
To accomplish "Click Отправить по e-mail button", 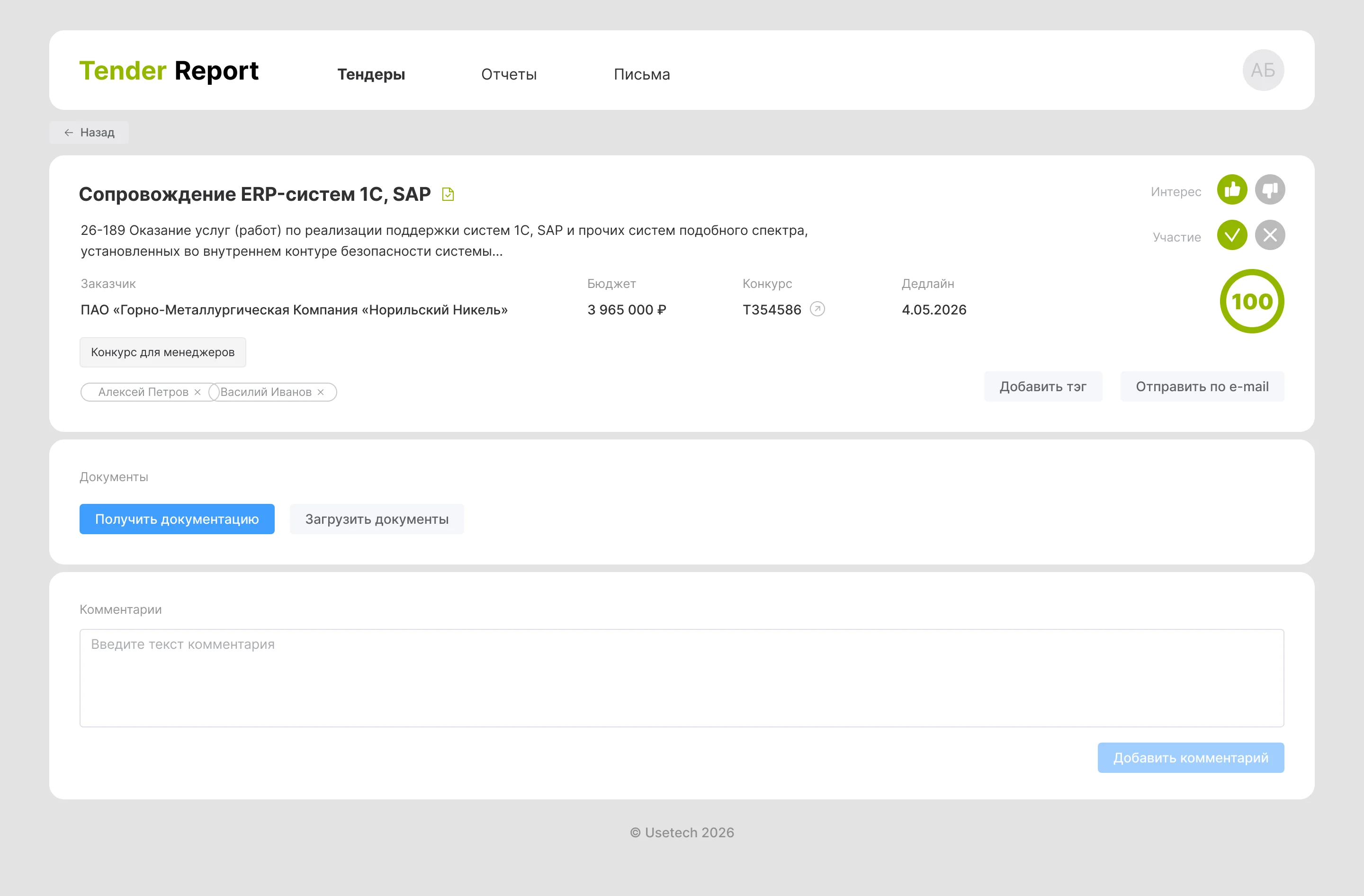I will pos(1202,387).
